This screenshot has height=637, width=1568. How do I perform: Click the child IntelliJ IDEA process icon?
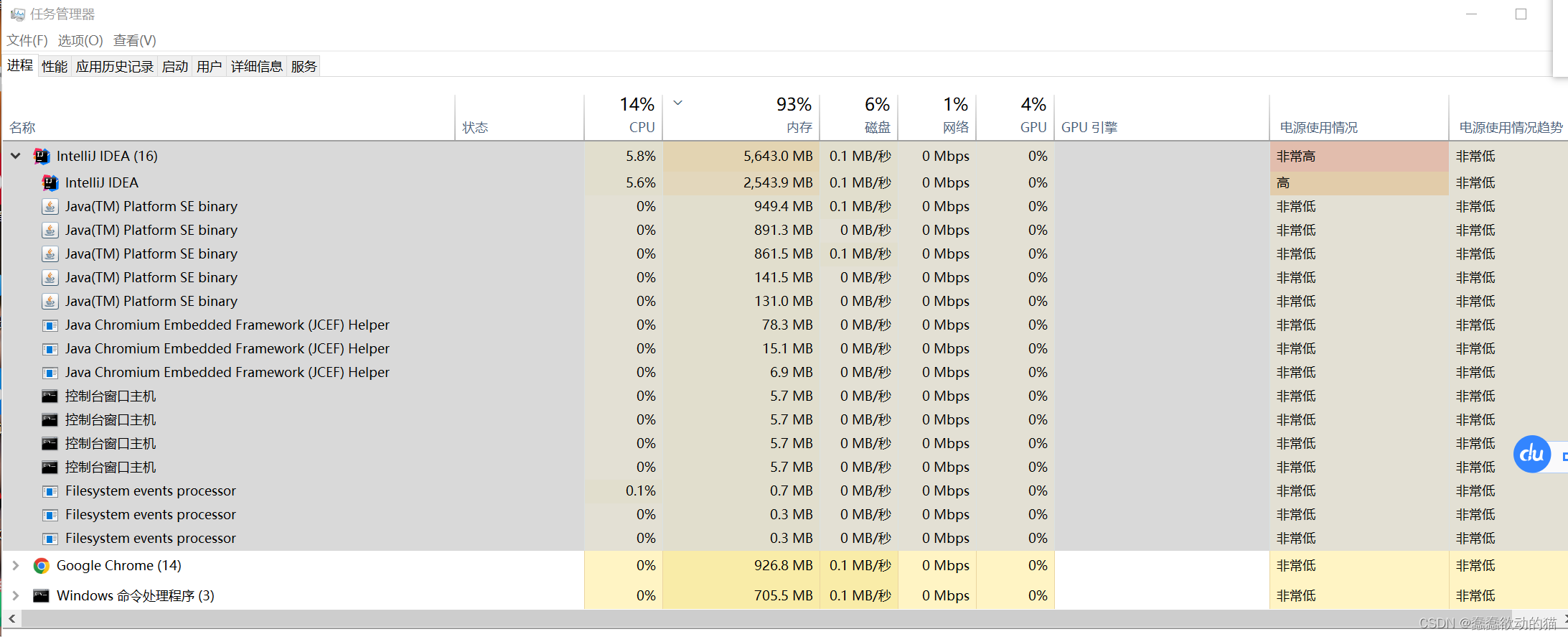[x=50, y=182]
